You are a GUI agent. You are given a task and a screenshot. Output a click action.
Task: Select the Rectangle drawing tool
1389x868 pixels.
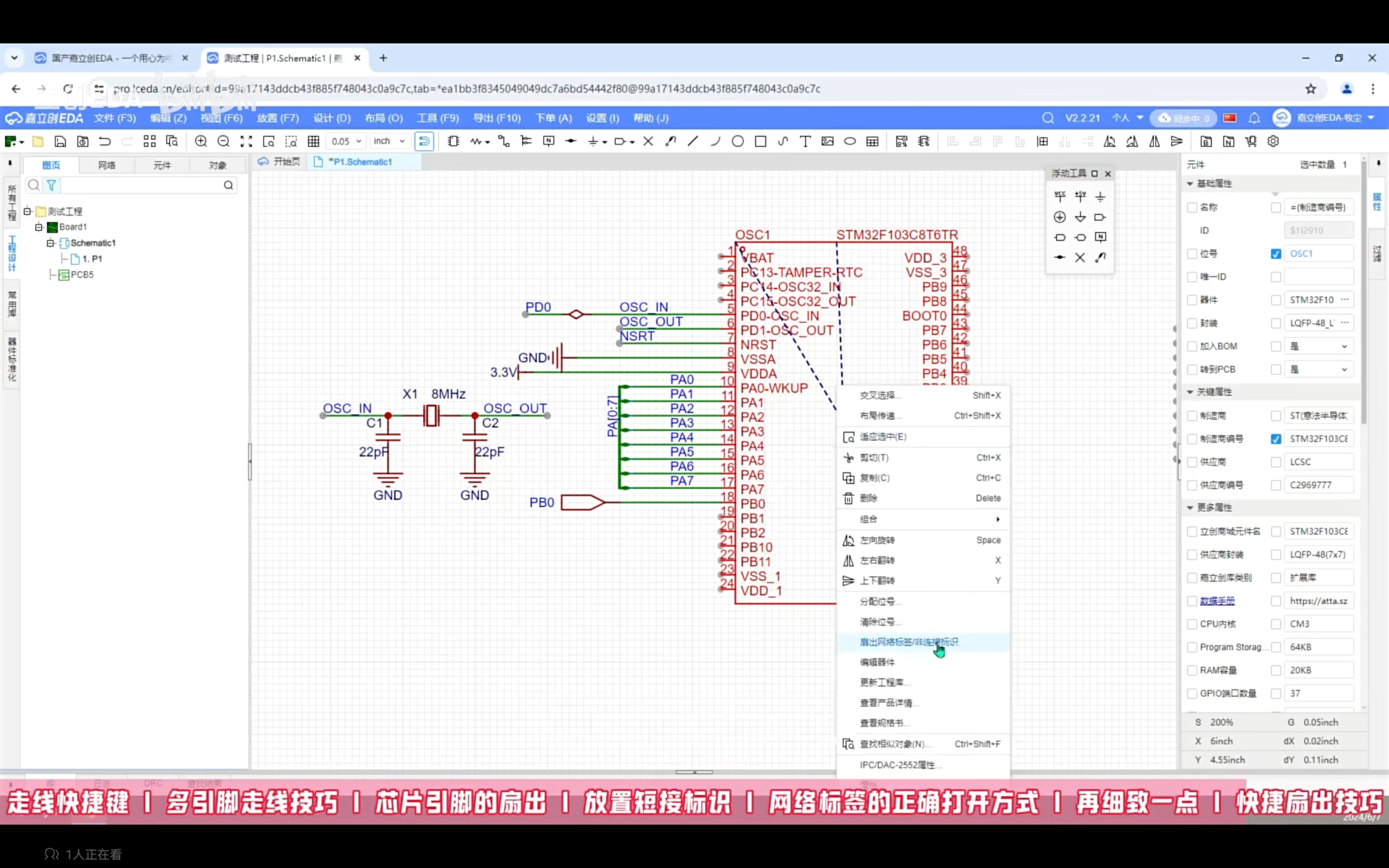(x=760, y=141)
